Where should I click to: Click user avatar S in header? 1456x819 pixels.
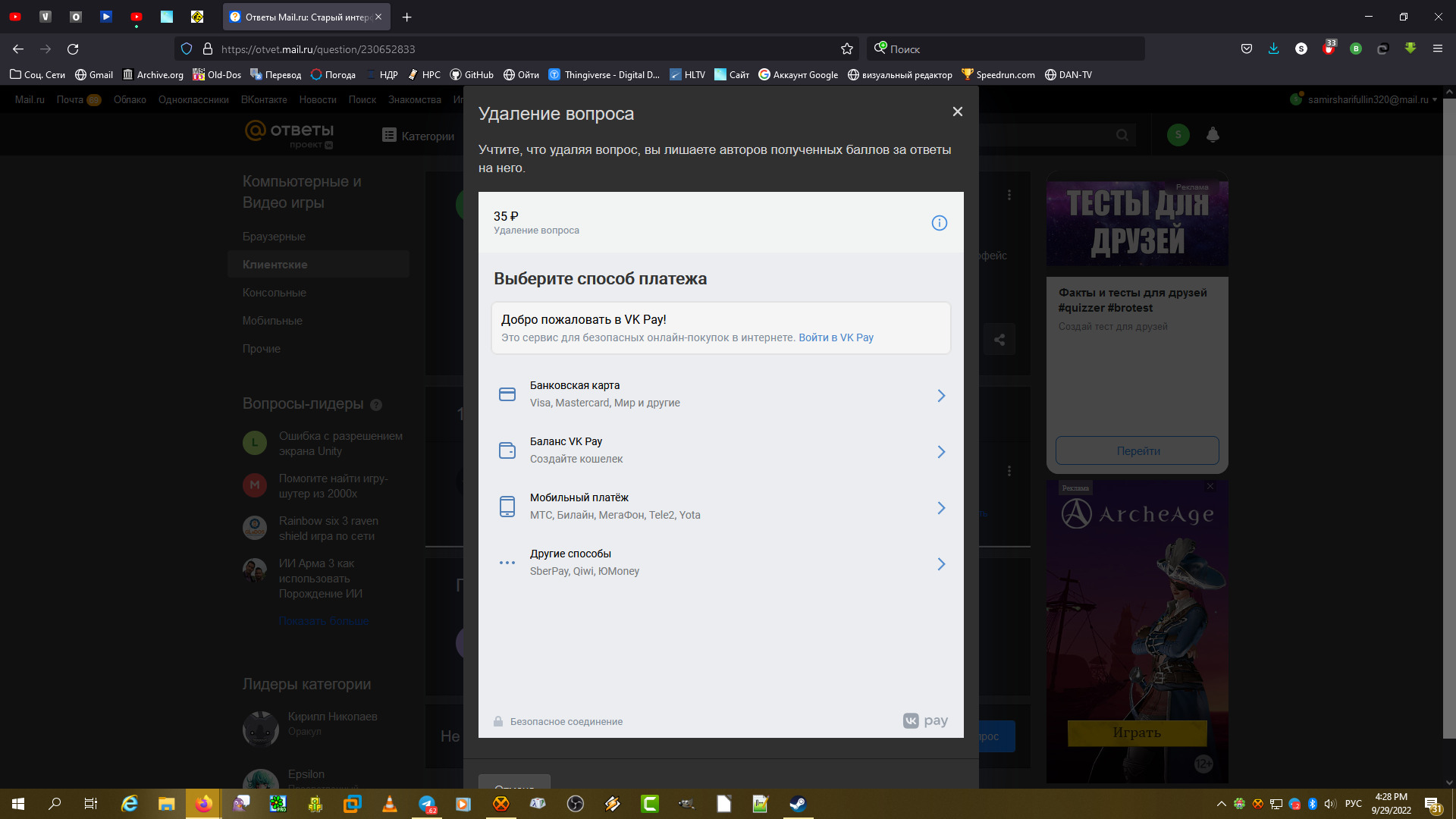click(1178, 135)
